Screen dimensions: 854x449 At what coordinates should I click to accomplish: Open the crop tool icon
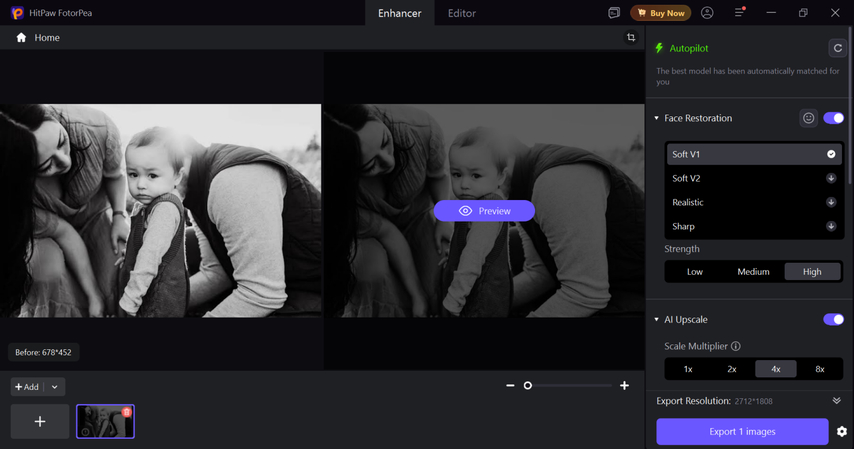[x=631, y=38]
